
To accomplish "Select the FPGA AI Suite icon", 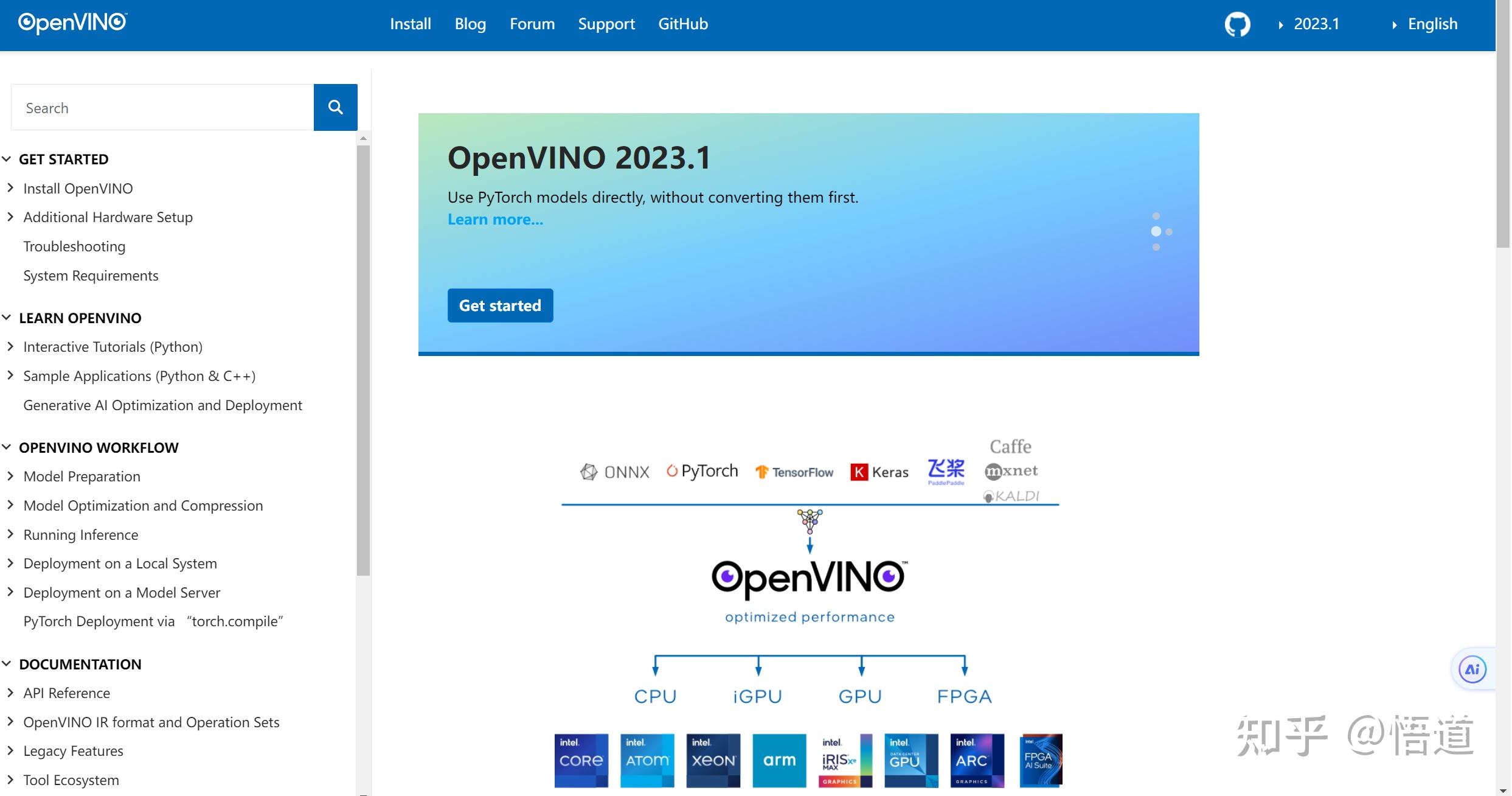I will 1042,761.
